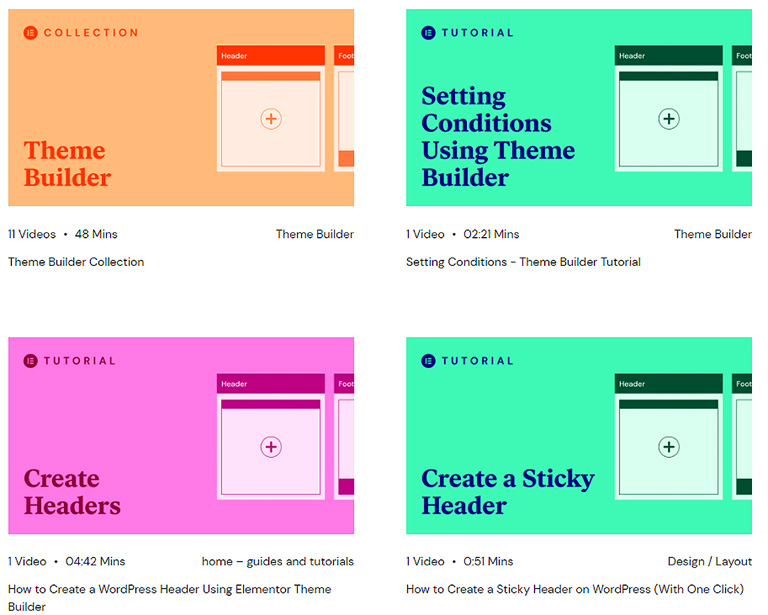Click plus icon in orange Theme Builder thumbnail
Viewport: 768px width, 615px height.
pyautogui.click(x=271, y=118)
